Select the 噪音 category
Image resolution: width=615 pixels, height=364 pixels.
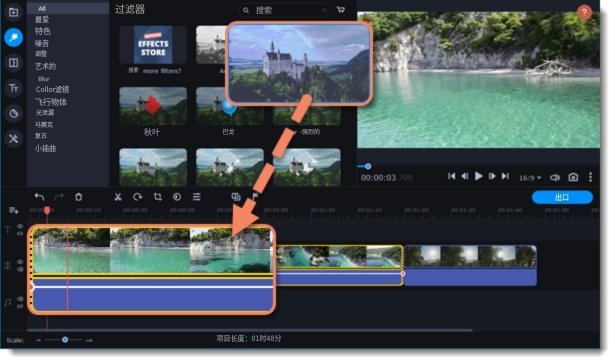[42, 43]
